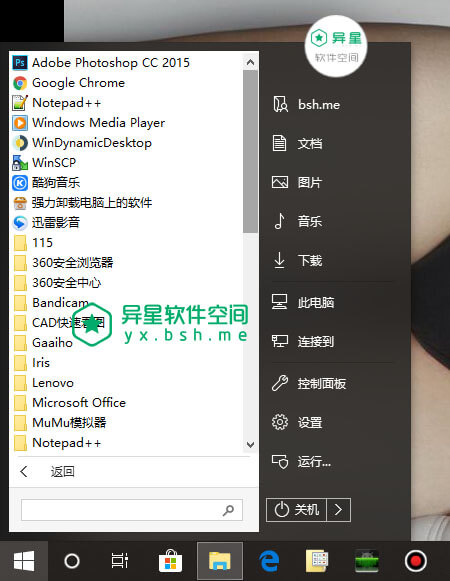
Task: Launch Microsoft Edge from taskbar
Action: [269, 561]
